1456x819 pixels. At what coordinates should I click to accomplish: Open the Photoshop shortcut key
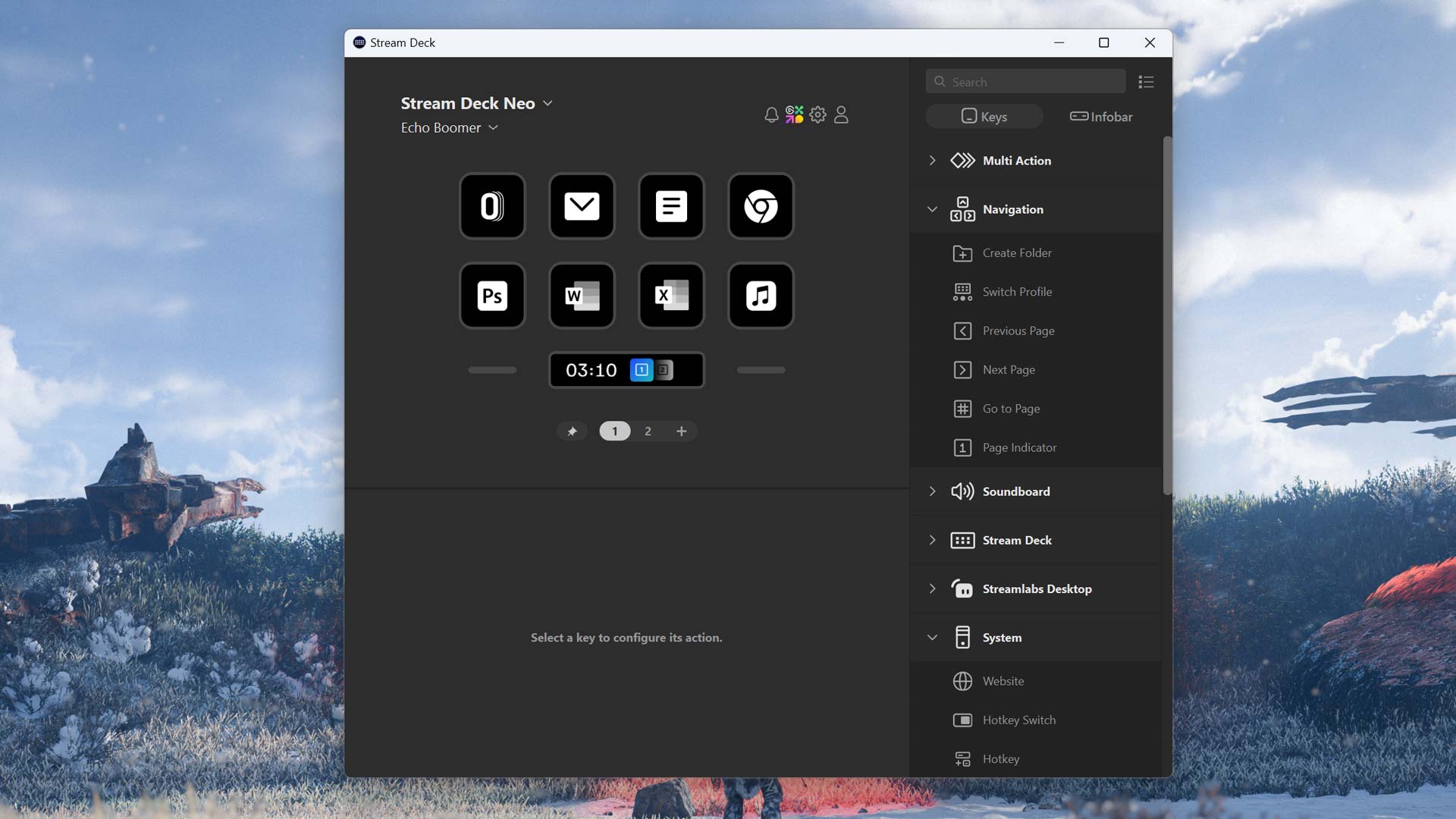click(492, 294)
